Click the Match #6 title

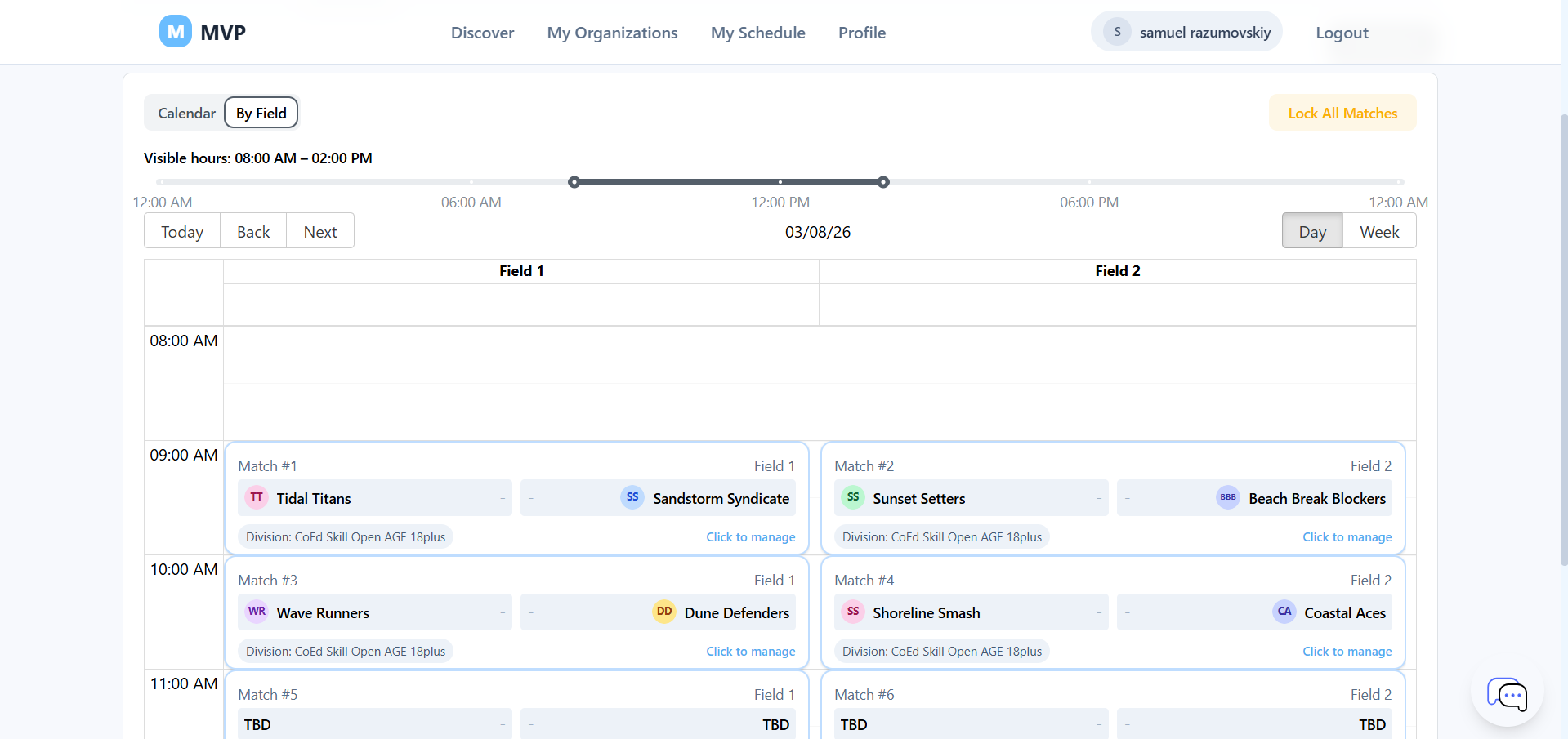(x=864, y=694)
